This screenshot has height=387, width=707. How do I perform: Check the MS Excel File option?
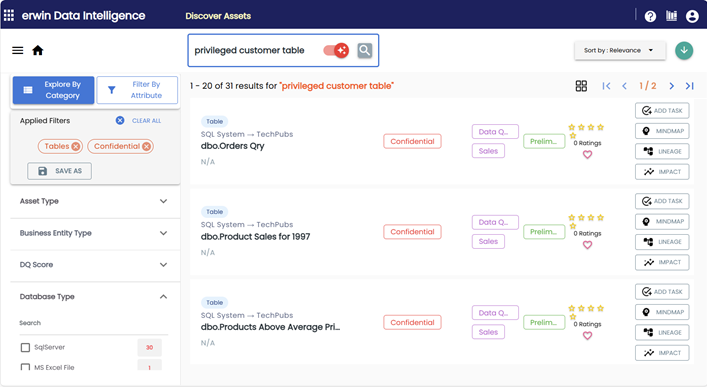pyautogui.click(x=25, y=367)
